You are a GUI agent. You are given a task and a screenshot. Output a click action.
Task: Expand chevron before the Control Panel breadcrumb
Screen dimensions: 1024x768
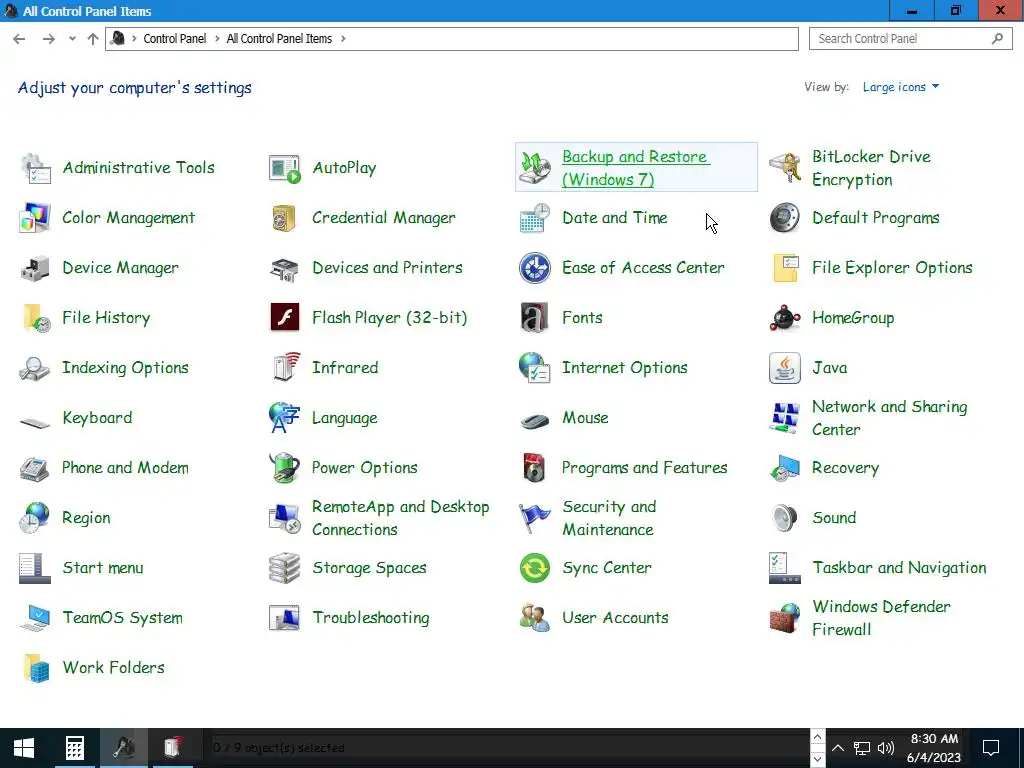point(135,39)
